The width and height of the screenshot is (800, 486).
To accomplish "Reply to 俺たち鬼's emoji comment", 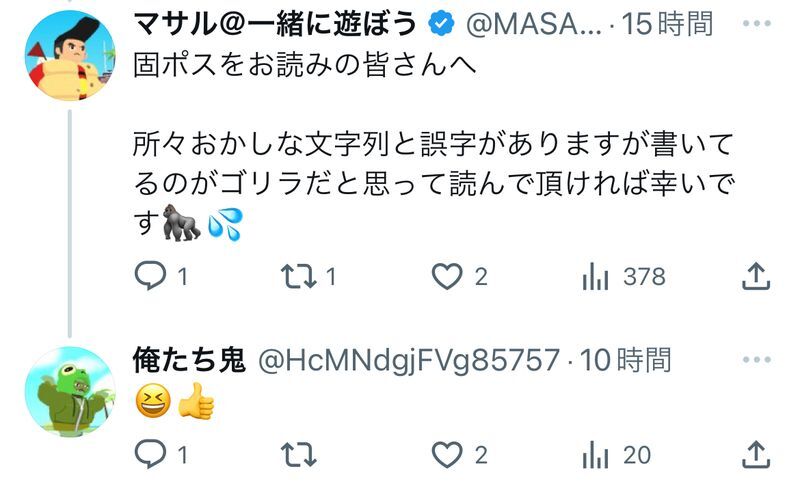I will click(161, 454).
